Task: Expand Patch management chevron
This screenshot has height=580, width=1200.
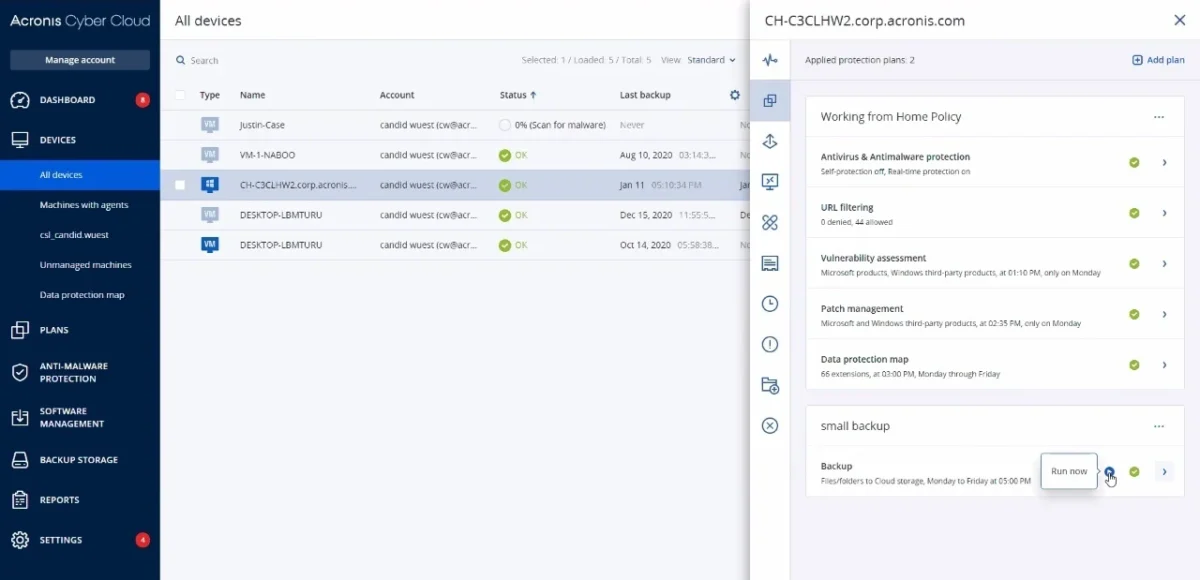Action: (x=1165, y=314)
